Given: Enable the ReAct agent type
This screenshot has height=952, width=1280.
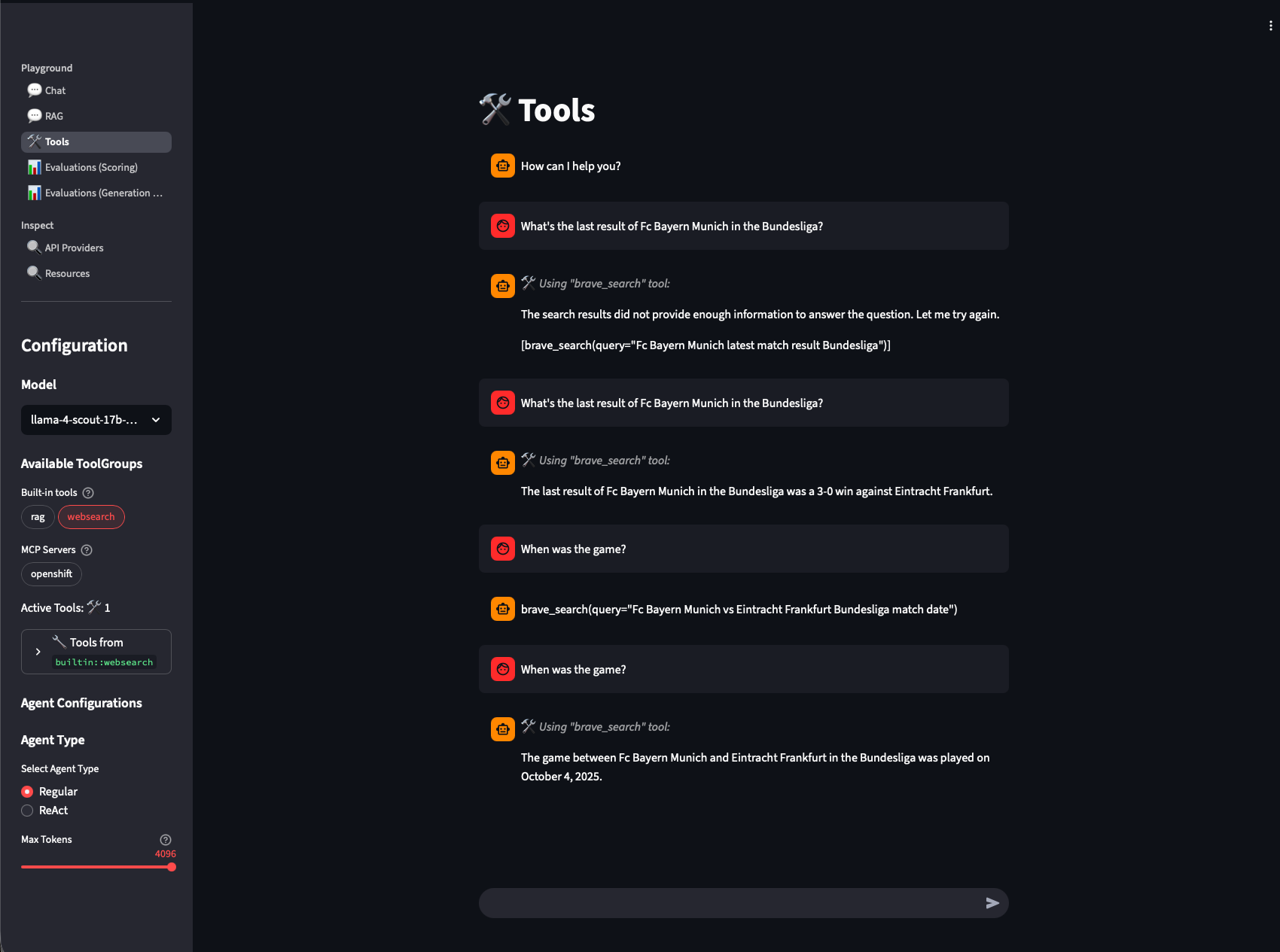Looking at the screenshot, I should click(x=27, y=811).
